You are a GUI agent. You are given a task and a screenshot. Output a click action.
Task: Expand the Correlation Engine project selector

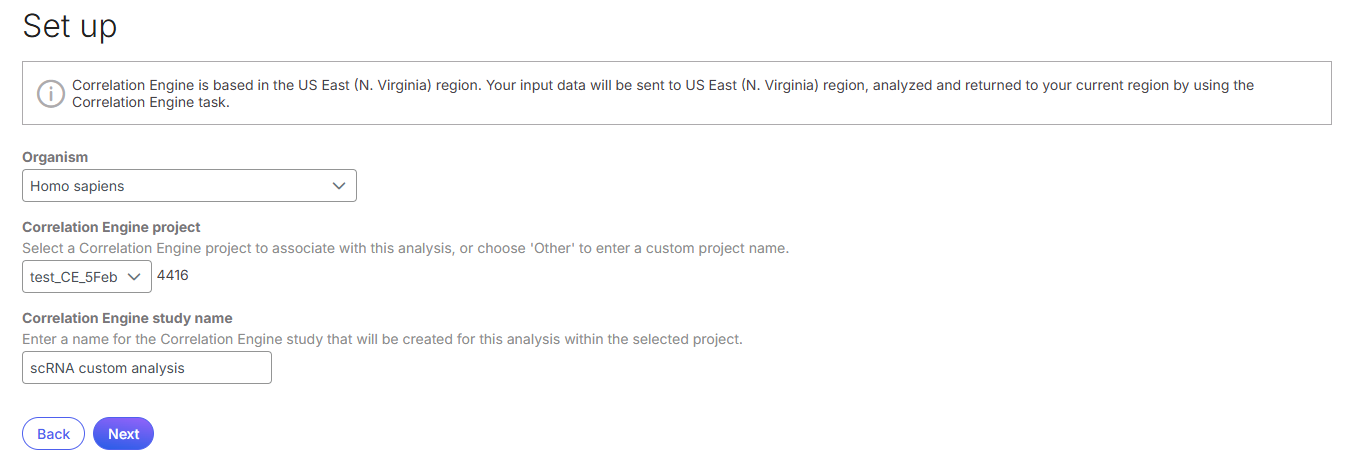pos(87,277)
